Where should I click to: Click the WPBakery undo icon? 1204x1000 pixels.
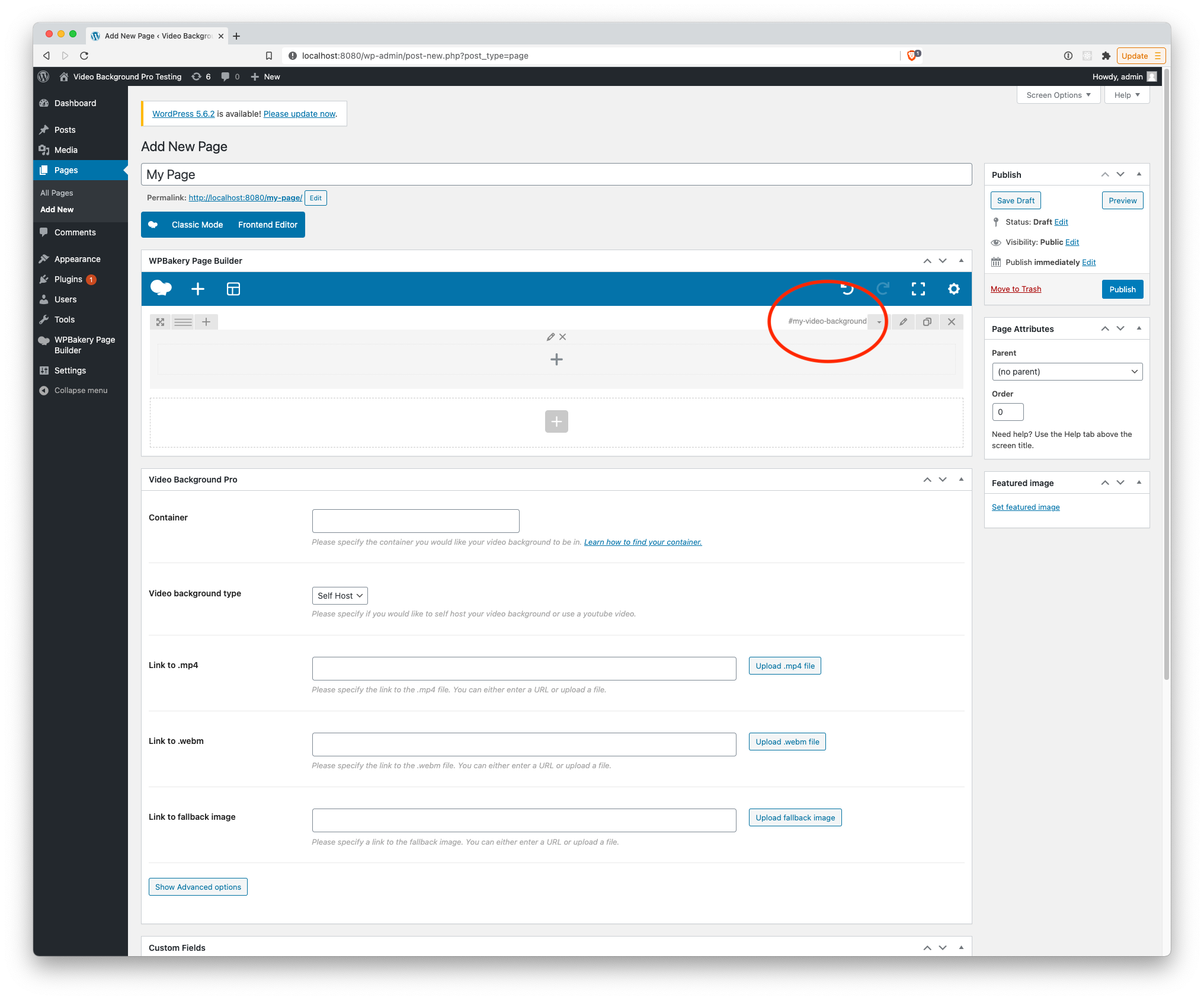point(846,289)
